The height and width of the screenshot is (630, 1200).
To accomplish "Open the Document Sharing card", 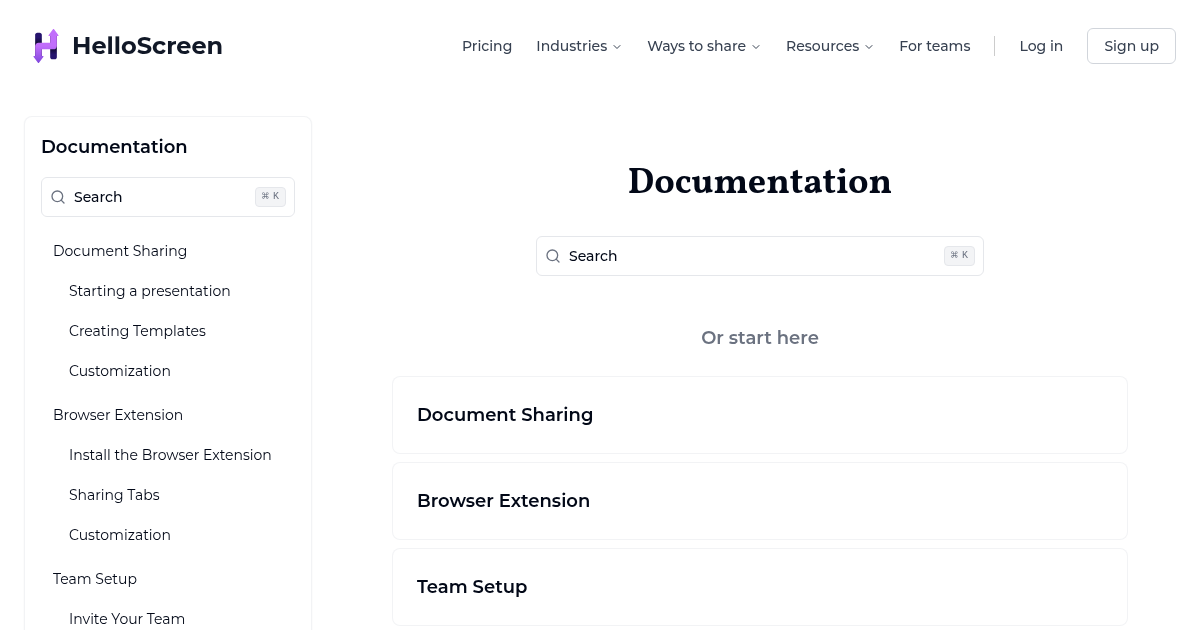I will tap(760, 415).
